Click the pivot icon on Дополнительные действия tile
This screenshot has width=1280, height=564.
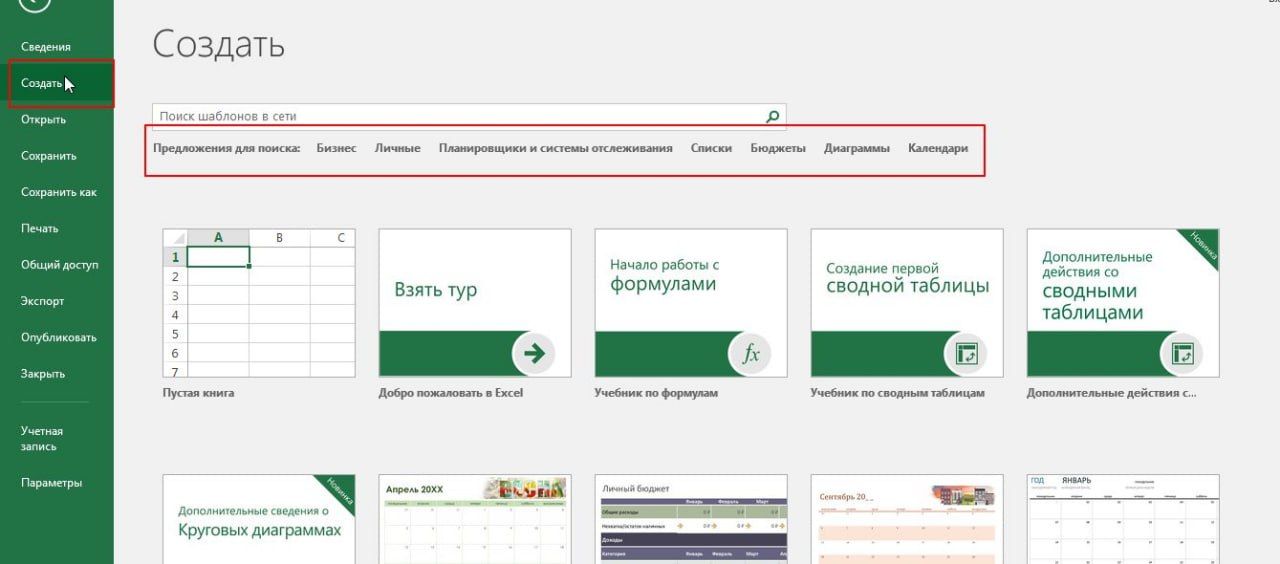click(x=1183, y=354)
